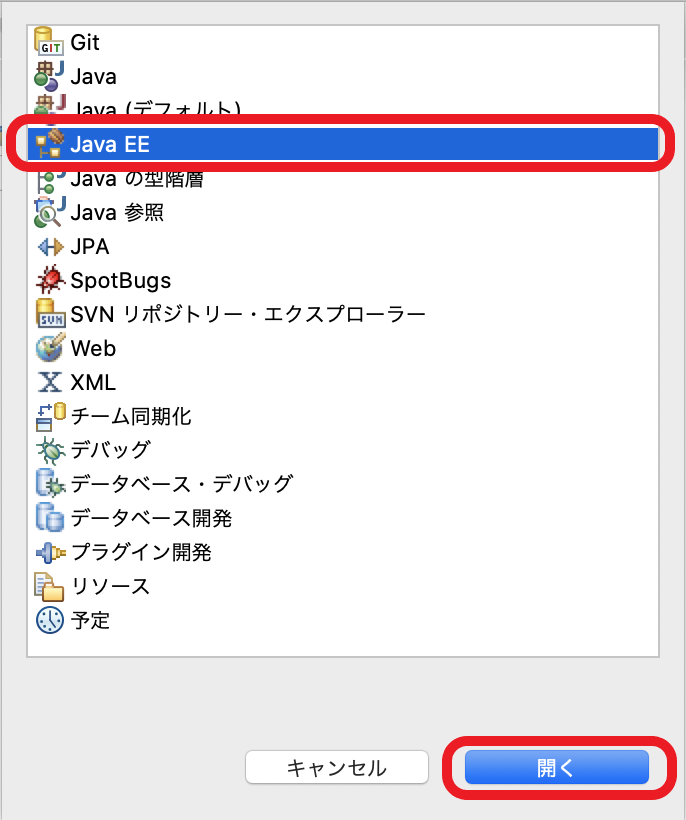Click the デバッグ green bug icon
Screen dimensions: 686x820
[50, 450]
